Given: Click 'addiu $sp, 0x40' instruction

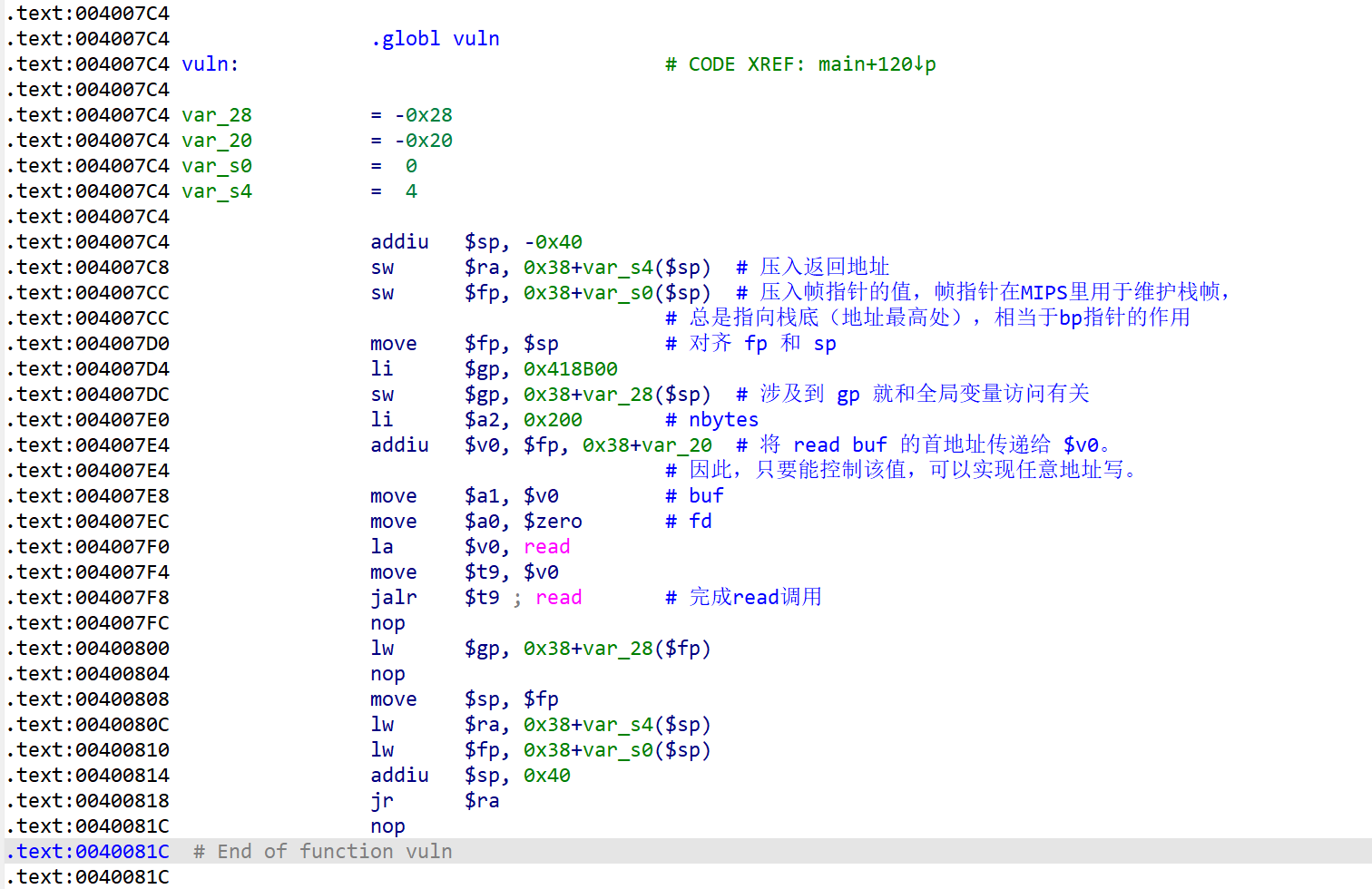Looking at the screenshot, I should pos(470,776).
